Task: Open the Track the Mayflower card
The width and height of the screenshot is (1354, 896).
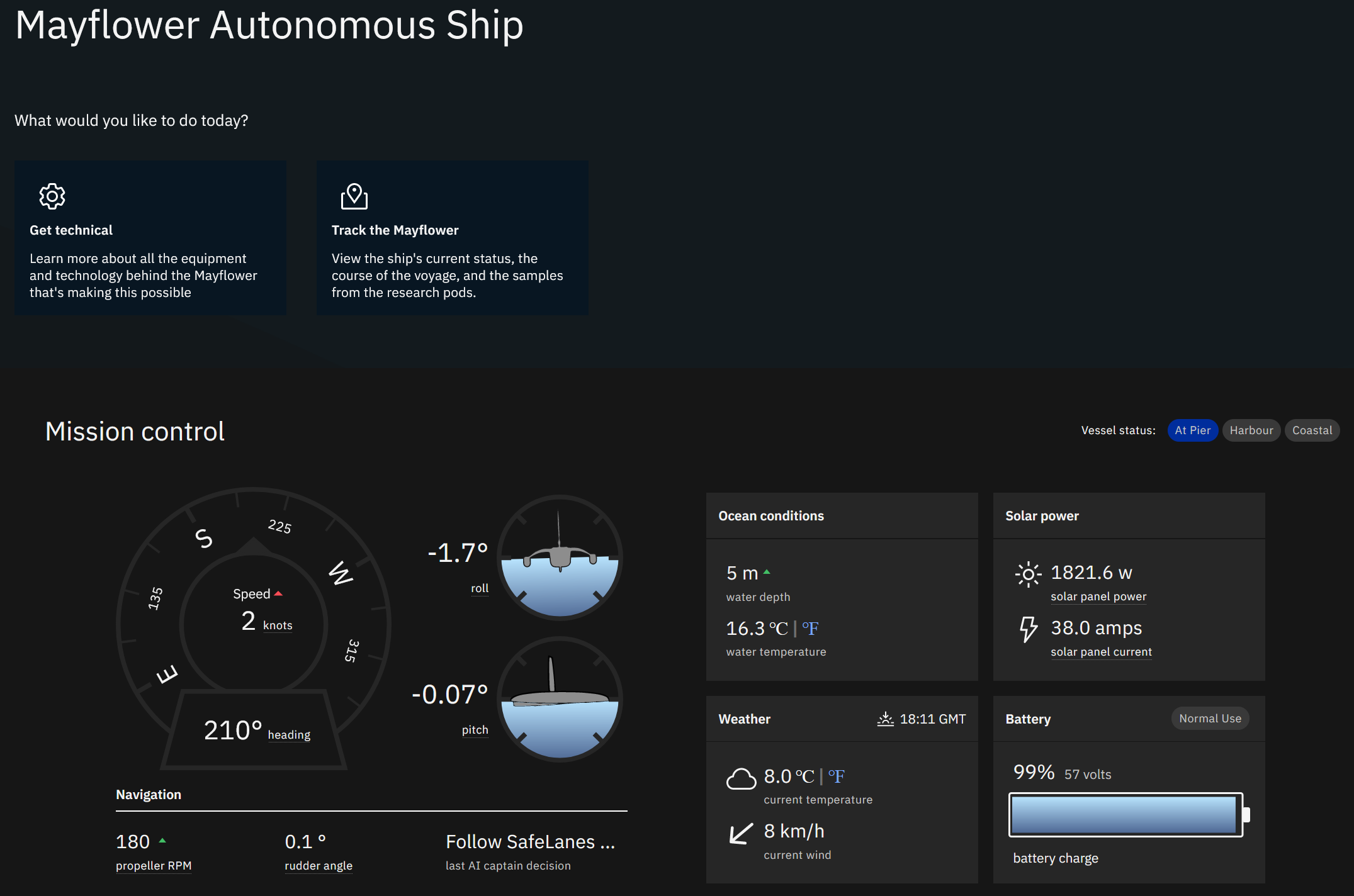Action: 453,238
